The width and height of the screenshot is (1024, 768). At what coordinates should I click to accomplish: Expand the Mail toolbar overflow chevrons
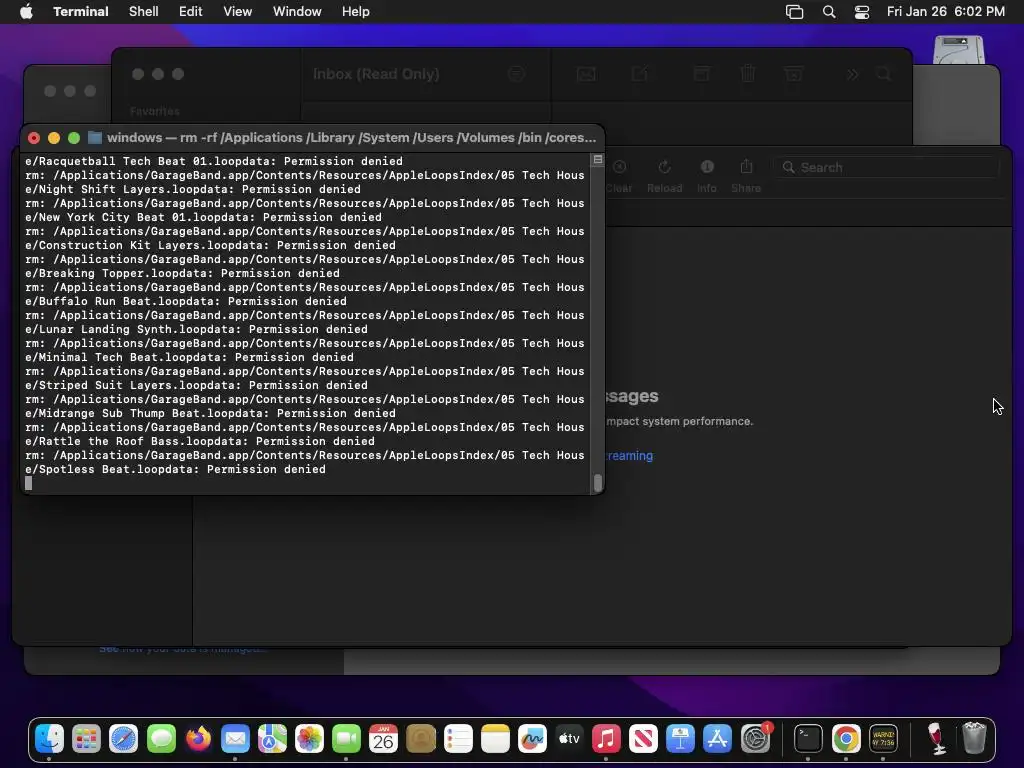pos(852,74)
